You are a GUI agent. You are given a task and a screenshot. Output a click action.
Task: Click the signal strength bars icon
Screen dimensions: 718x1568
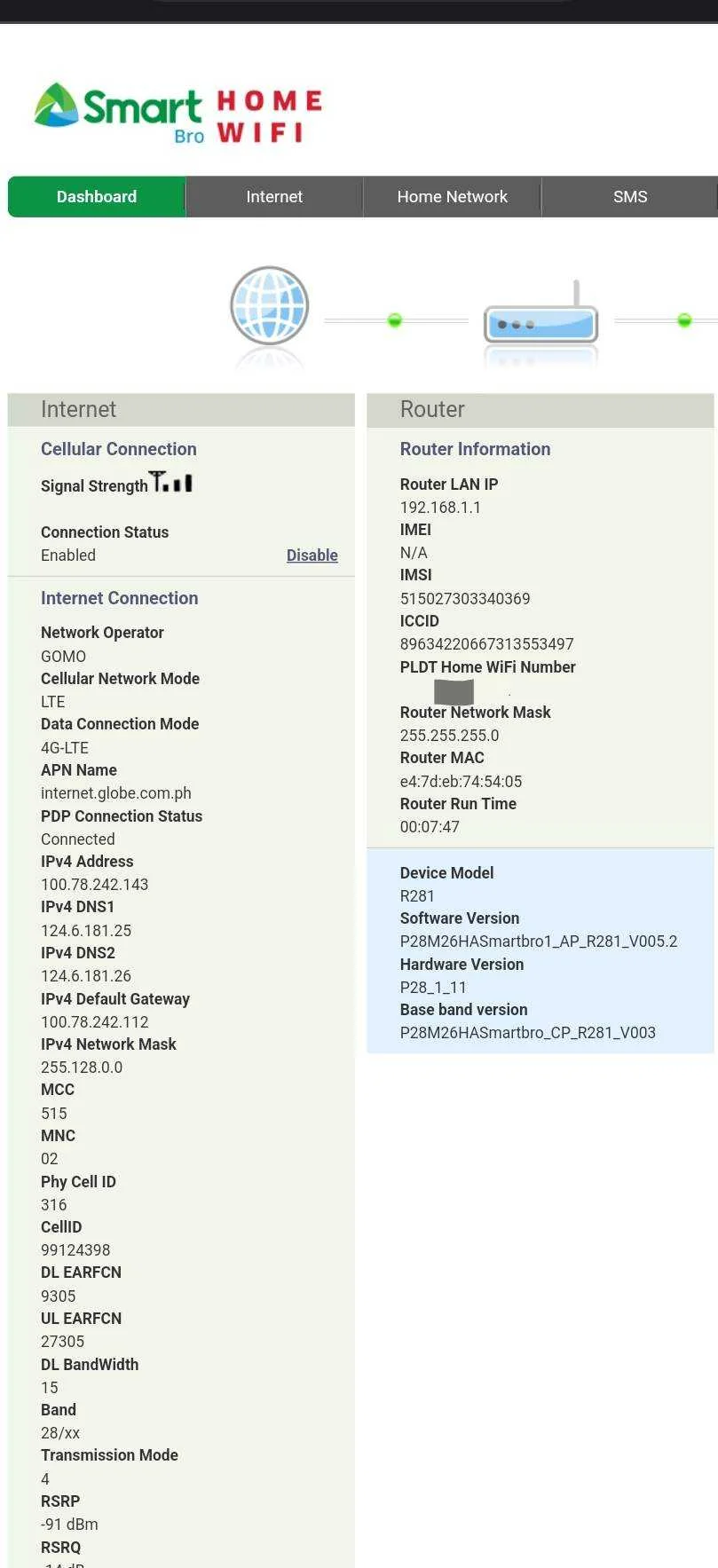170,482
